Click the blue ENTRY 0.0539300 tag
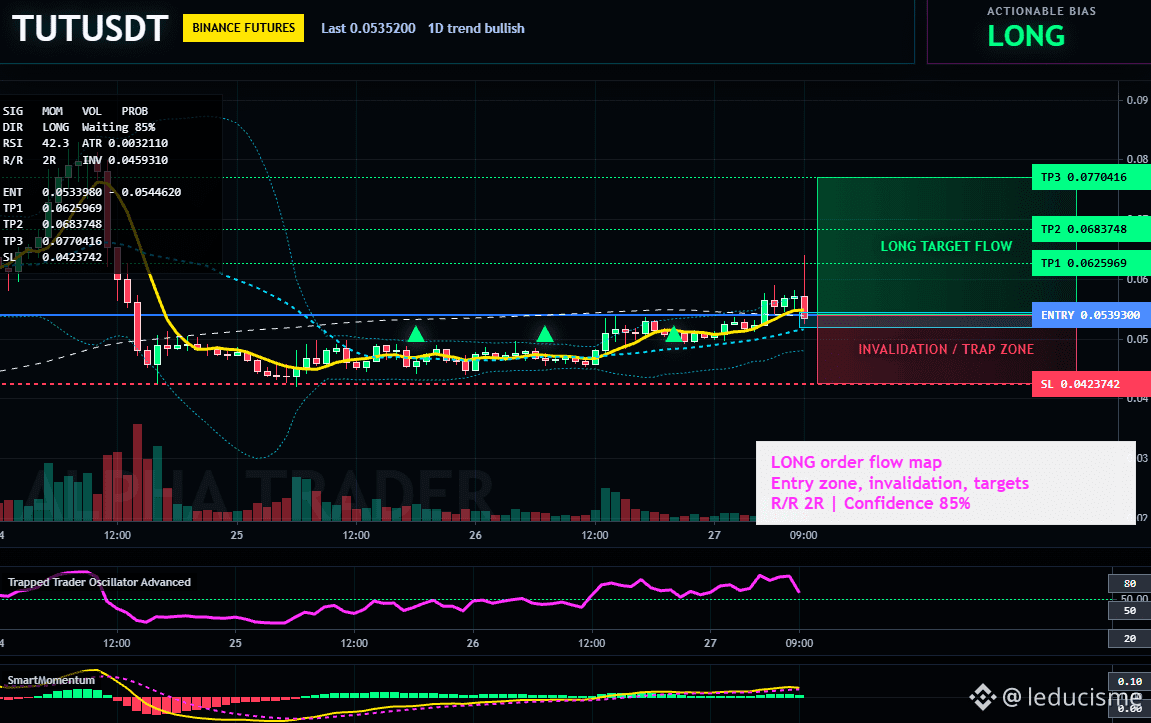 1091,315
